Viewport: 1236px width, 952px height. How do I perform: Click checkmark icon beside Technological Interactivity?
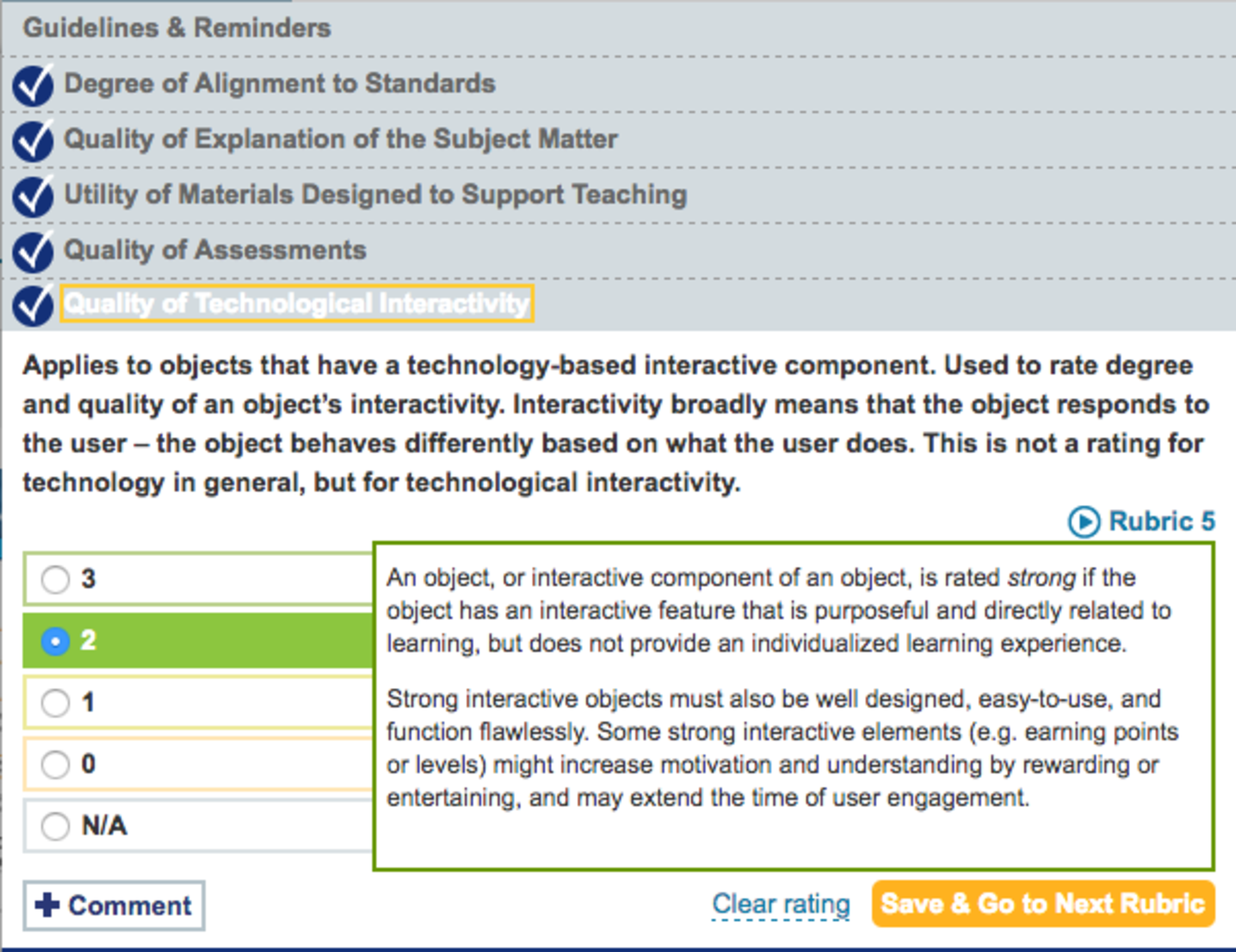34,305
